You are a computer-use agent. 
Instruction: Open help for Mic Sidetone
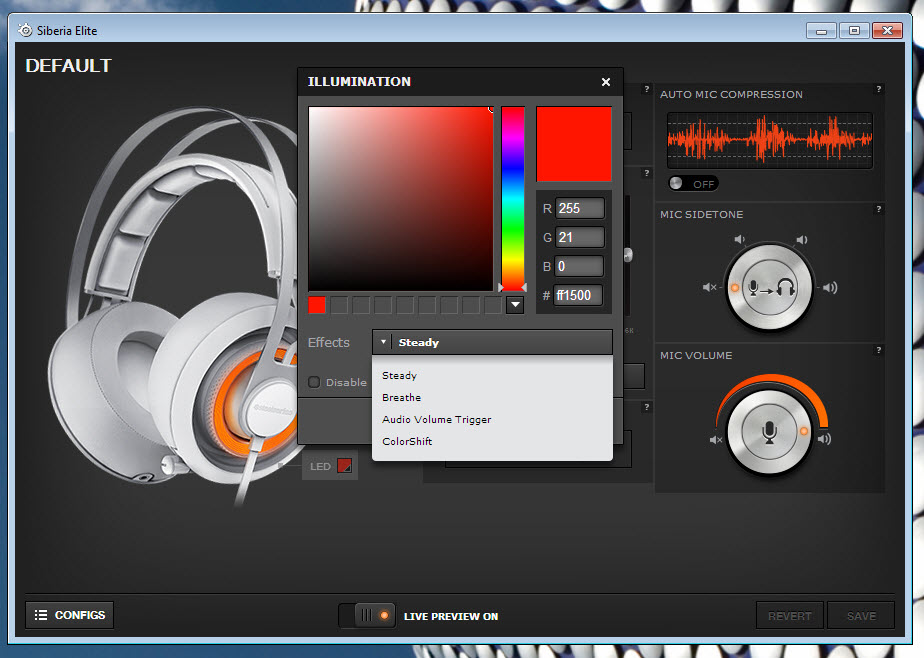[879, 209]
